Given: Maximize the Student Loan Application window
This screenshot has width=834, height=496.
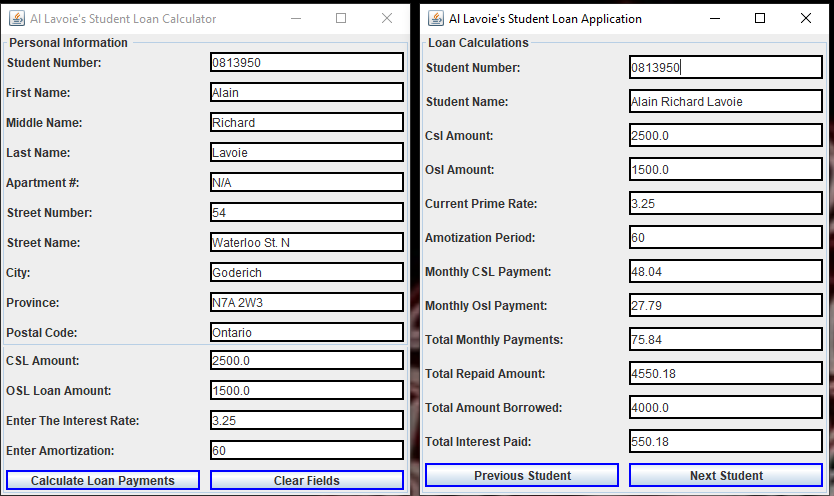Looking at the screenshot, I should tap(760, 19).
